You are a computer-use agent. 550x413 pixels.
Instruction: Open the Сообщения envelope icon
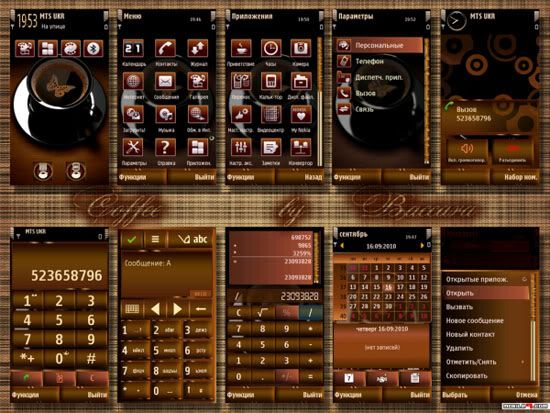point(165,81)
